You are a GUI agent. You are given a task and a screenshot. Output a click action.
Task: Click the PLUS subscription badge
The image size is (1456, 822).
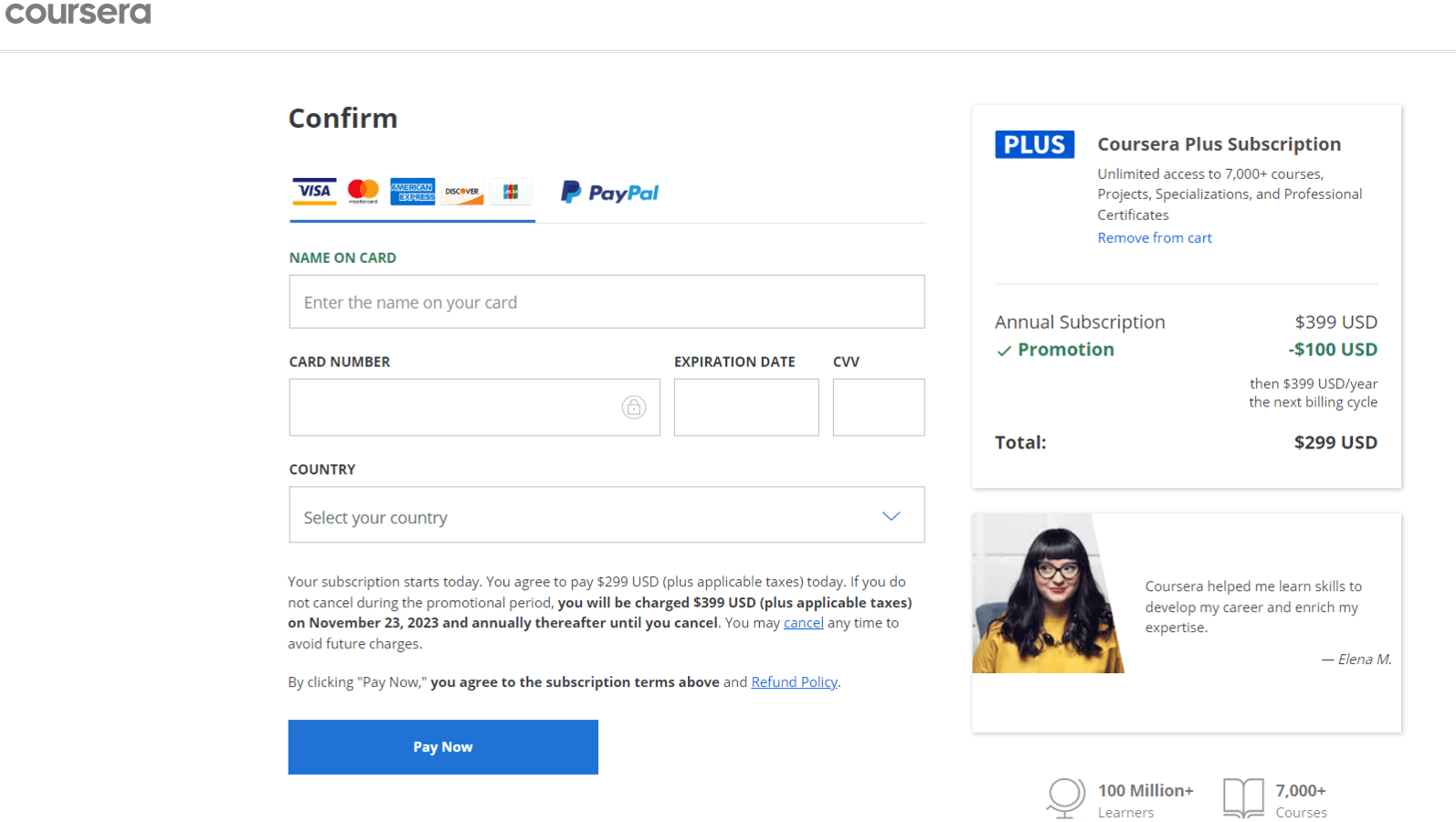pos(1034,144)
